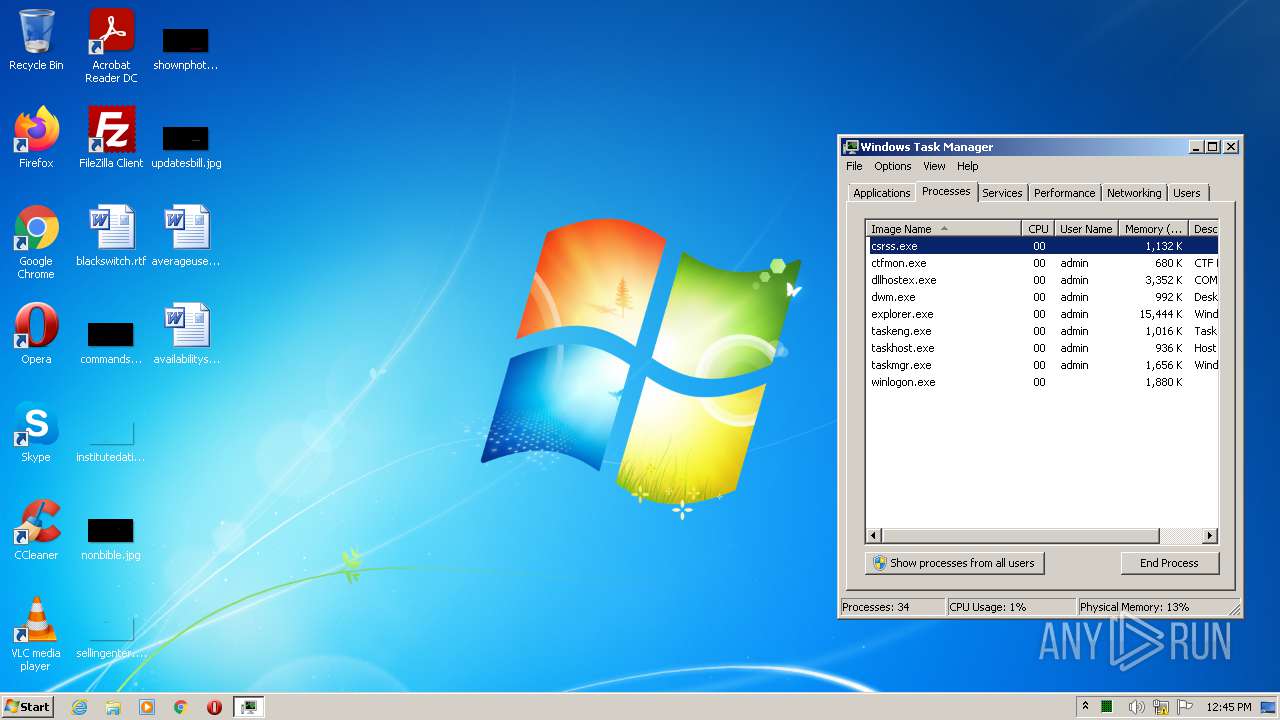1280x720 pixels.
Task: Show hidden system tray icons
Action: point(1085,707)
